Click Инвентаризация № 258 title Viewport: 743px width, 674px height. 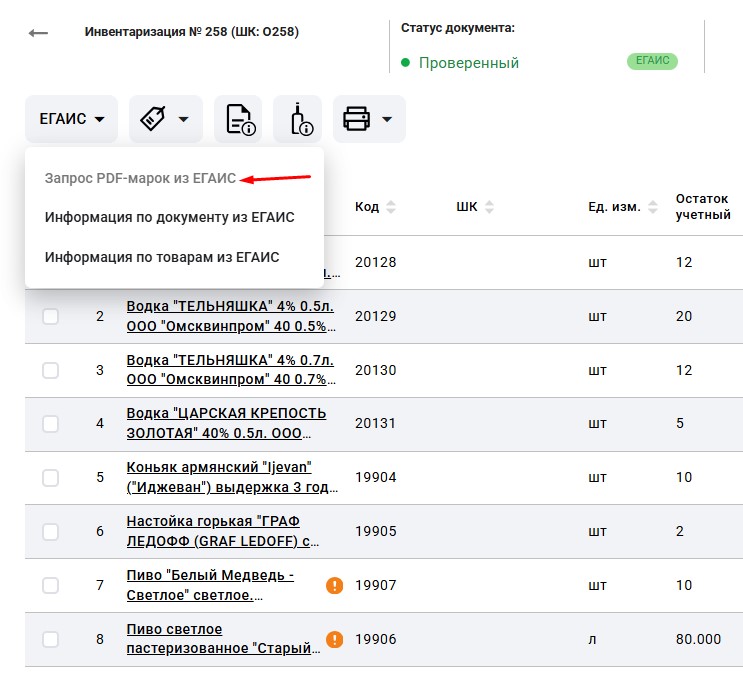(191, 32)
